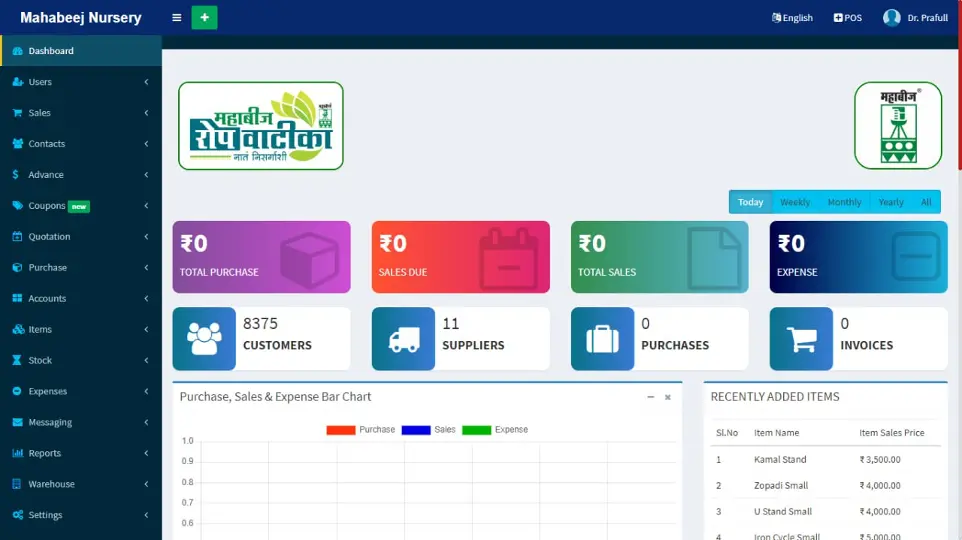
Task: Click the Suppliers truck icon tile
Action: tap(403, 339)
